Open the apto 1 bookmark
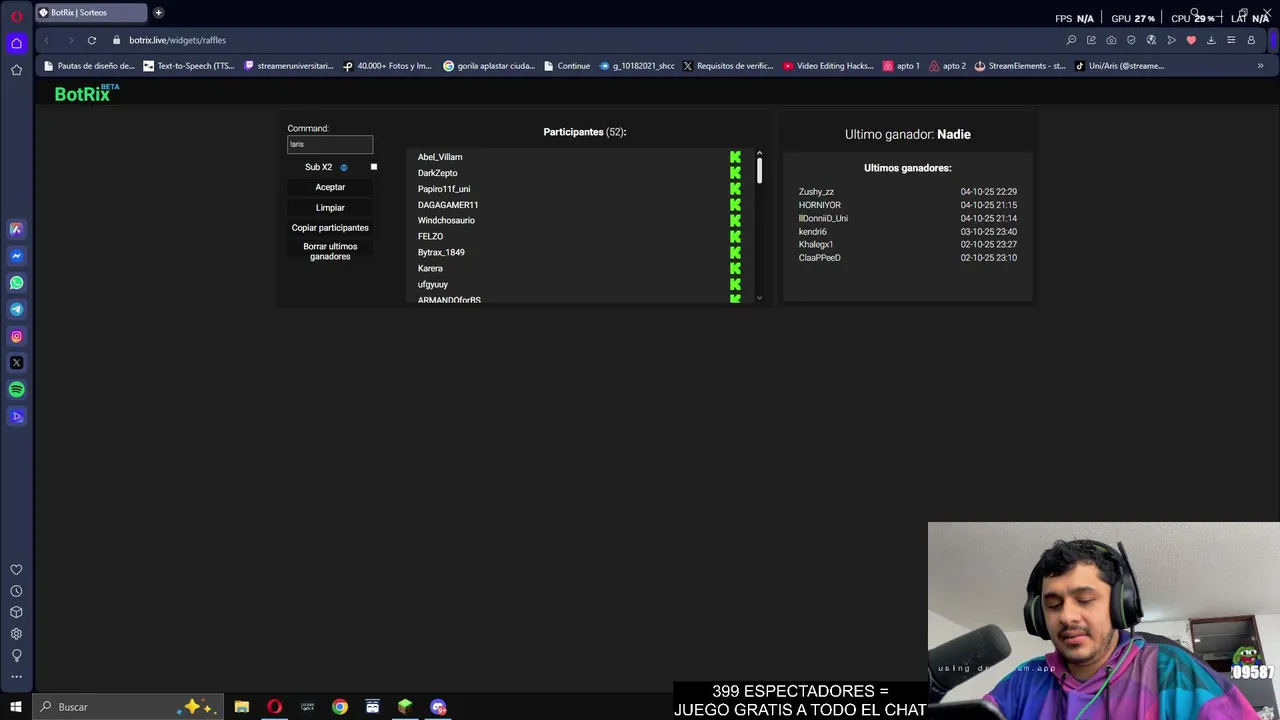Image resolution: width=1280 pixels, height=720 pixels. 901,66
